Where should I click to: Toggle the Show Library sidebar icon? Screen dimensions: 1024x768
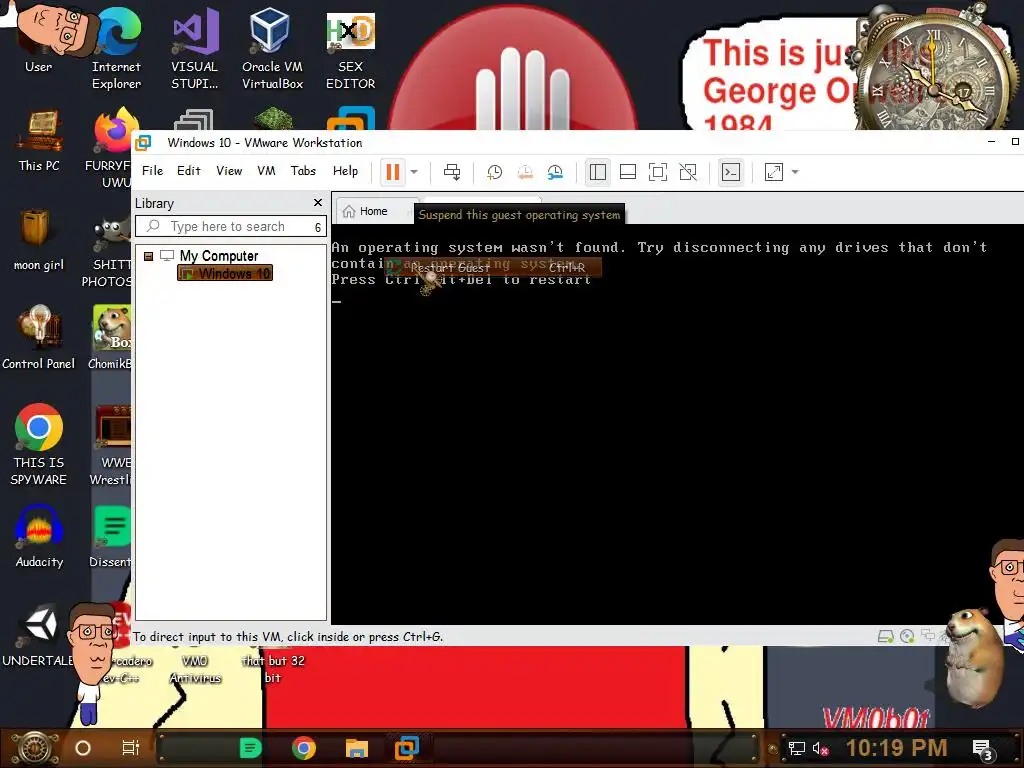coord(598,172)
